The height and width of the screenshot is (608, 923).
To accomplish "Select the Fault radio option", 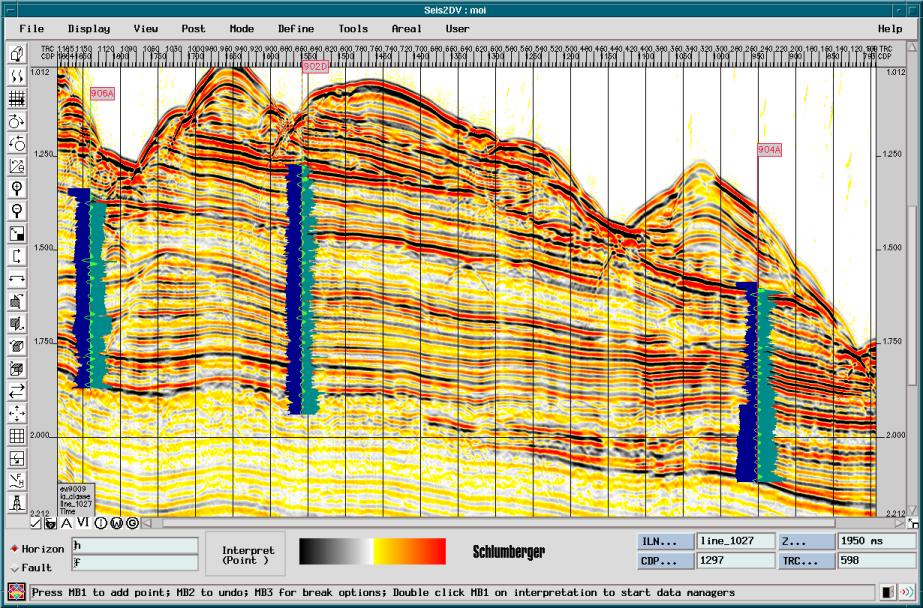I will [13, 568].
